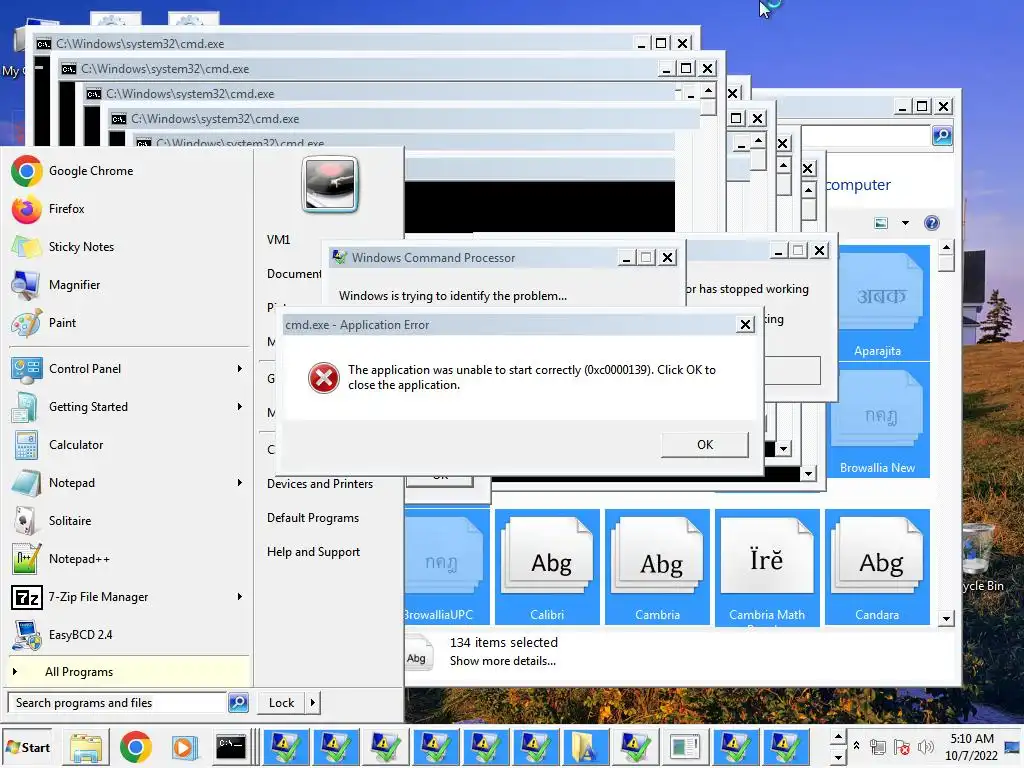Screen dimensions: 1024x768
Task: Click the taskbar scroll down arrow
Action: click(x=839, y=757)
